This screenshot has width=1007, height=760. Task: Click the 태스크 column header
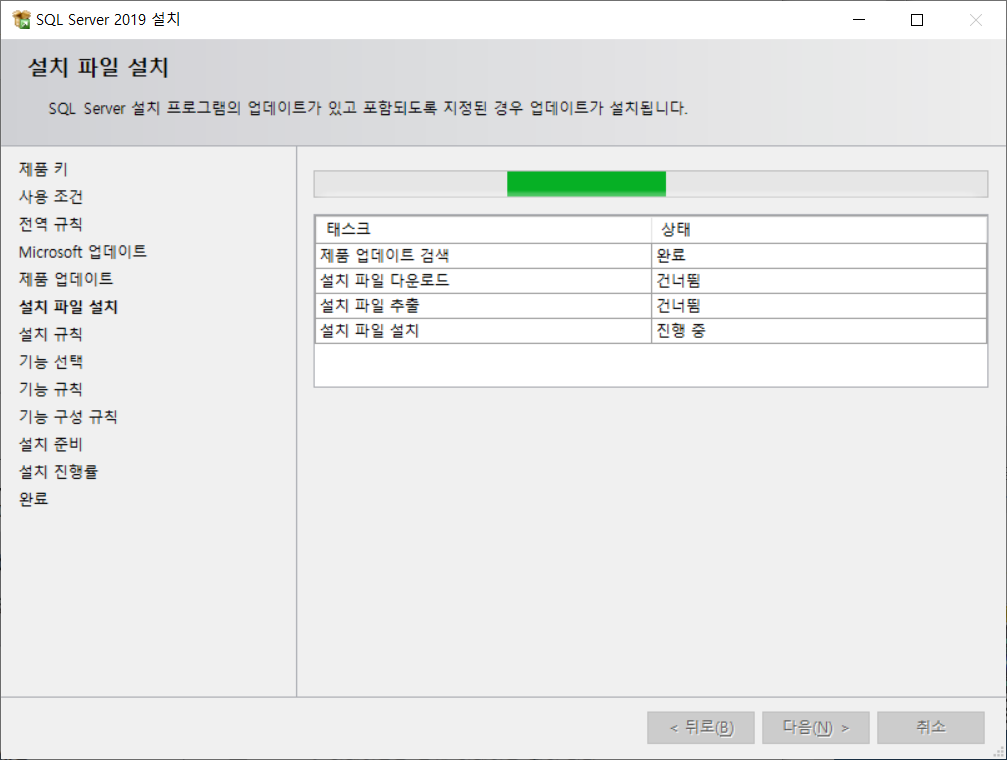(x=484, y=229)
